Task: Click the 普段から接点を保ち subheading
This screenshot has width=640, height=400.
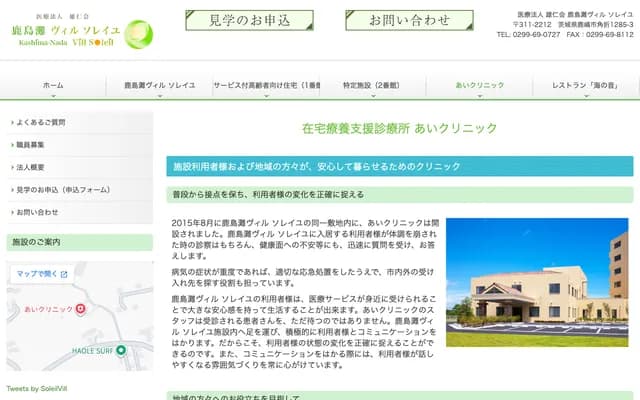Action: [x=400, y=195]
